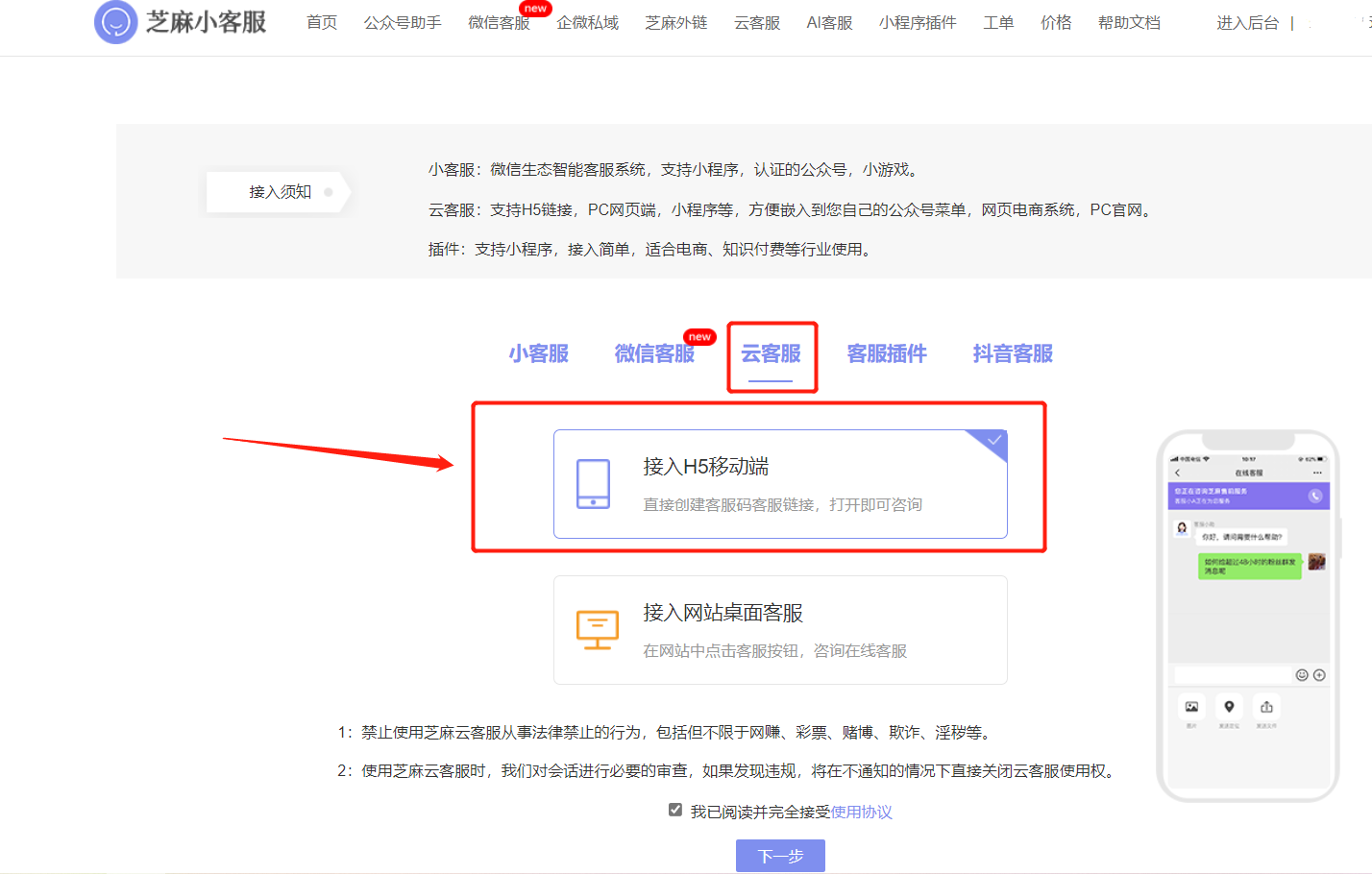Click text 在网站中点击客服按钮，咨询在线客服
The height and width of the screenshot is (874, 1372).
[774, 650]
